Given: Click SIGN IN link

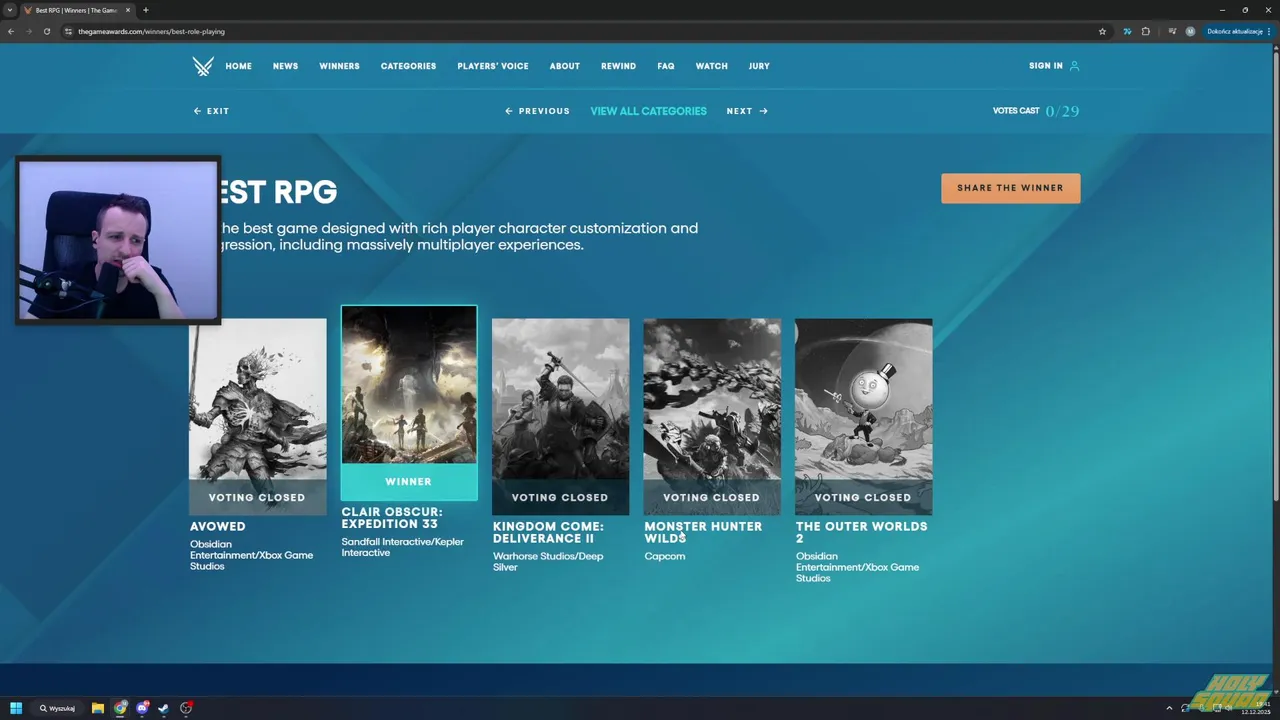Looking at the screenshot, I should tap(1046, 66).
